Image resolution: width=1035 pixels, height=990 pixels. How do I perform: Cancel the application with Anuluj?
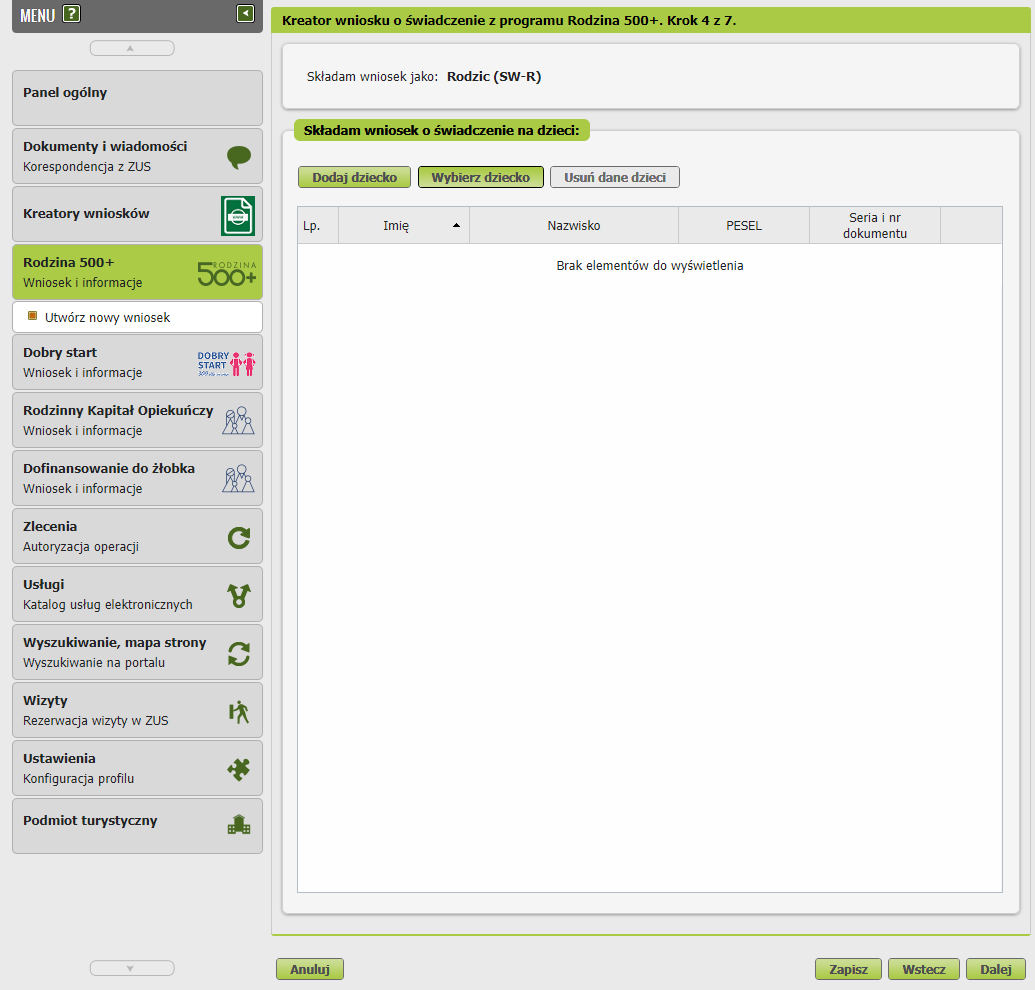pos(310,969)
